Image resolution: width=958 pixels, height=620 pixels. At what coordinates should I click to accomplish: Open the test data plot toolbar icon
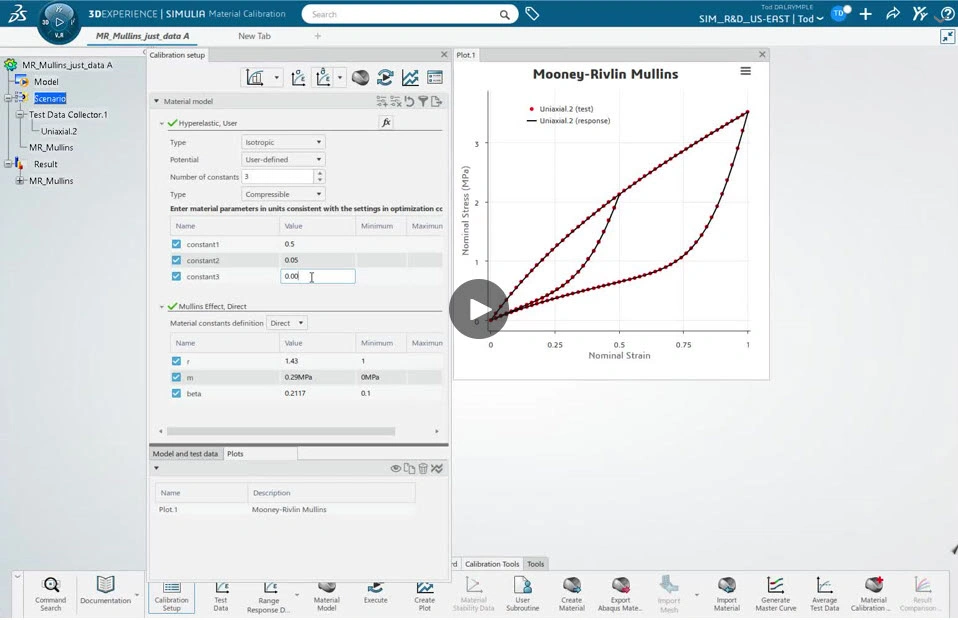point(255,78)
